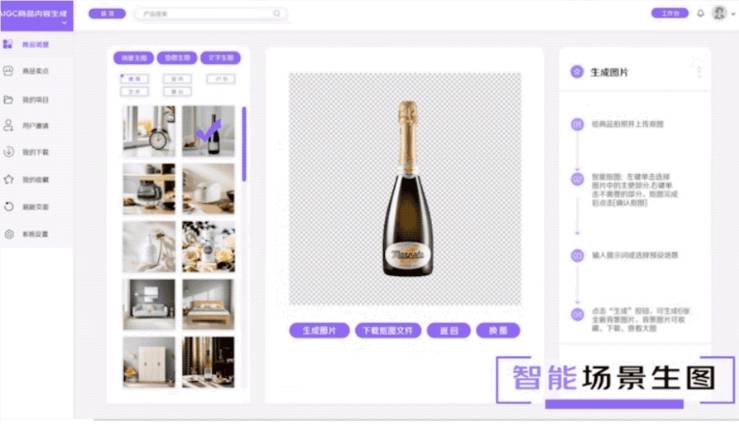Select the white appliance kitchen scene thumbnail

click(208, 189)
